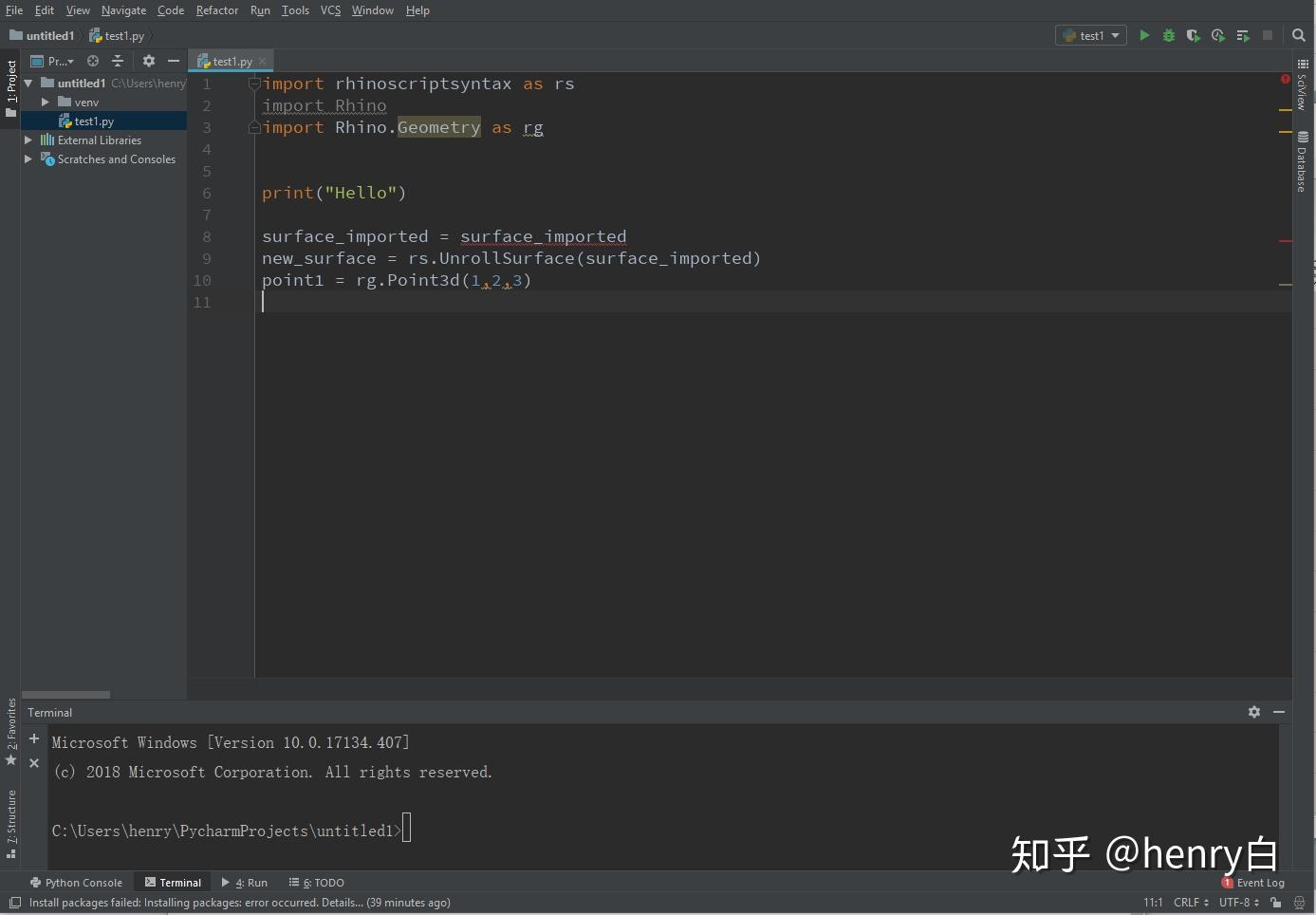Toggle the Database side panel
This screenshot has height=915, width=1316.
pos(1302,162)
